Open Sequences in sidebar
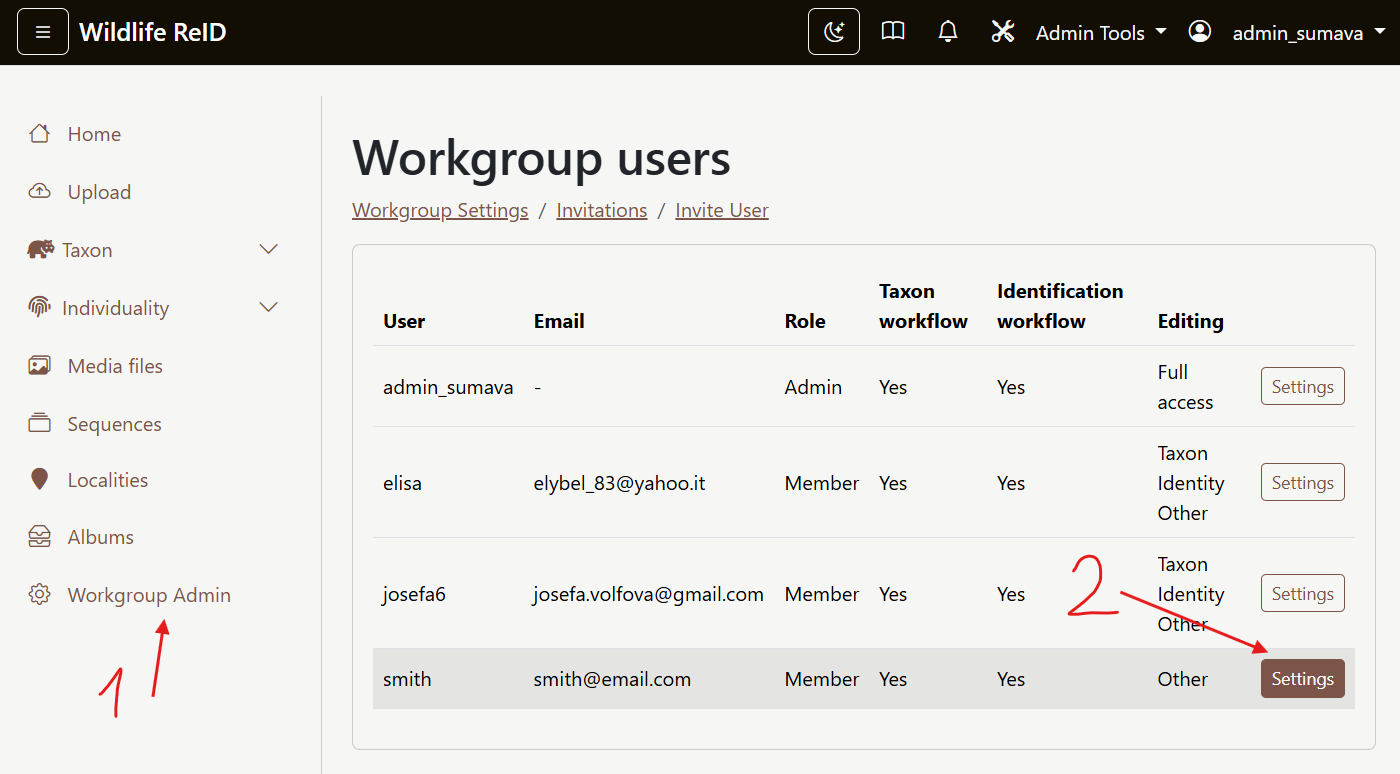This screenshot has width=1400, height=774. [x=114, y=424]
